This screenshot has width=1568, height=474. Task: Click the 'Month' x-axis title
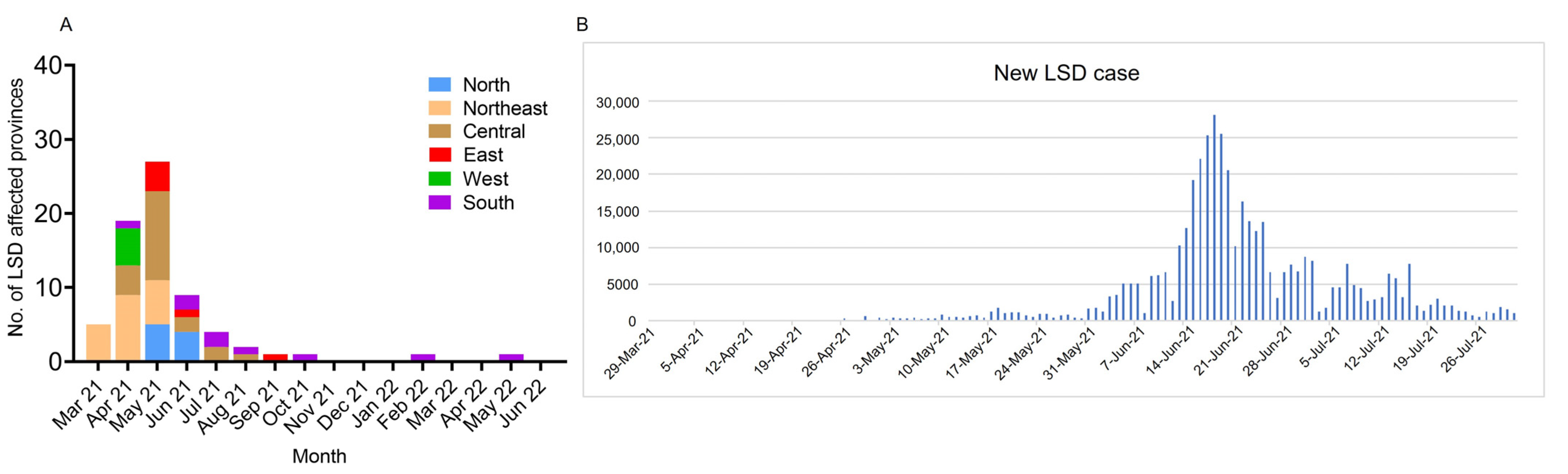pyautogui.click(x=319, y=456)
